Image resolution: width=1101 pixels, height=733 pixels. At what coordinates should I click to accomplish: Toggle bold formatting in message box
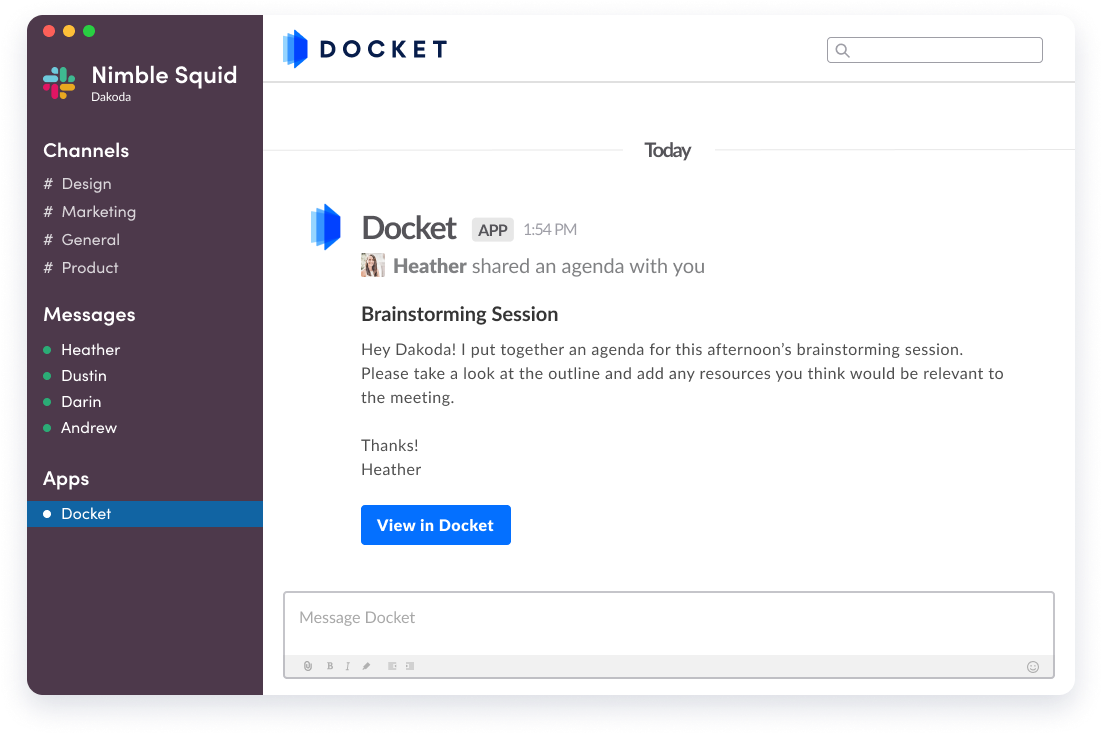(x=329, y=666)
